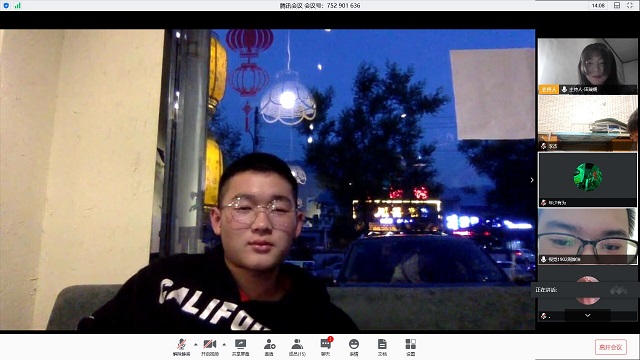
Task: Collapse the participant video sidebar arrow
Action: (532, 180)
